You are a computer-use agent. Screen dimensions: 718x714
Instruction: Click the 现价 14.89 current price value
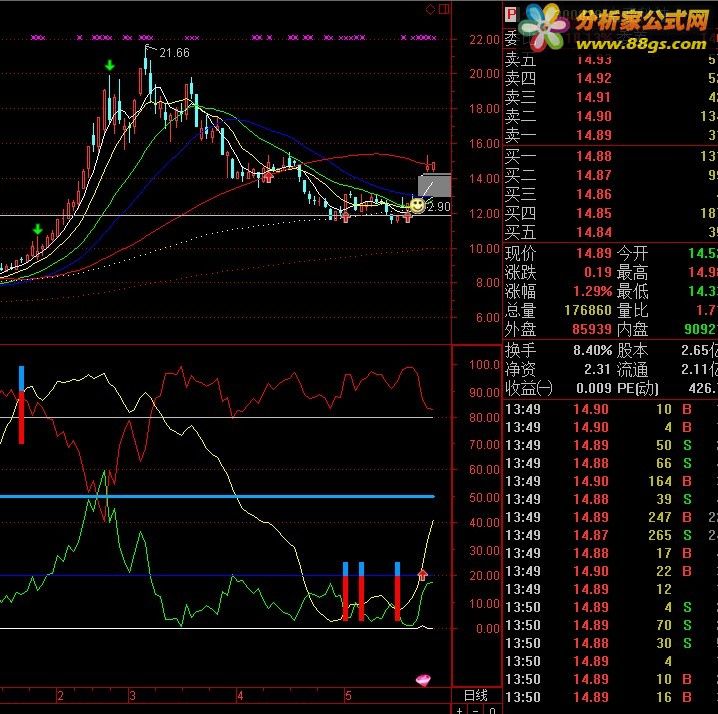pyautogui.click(x=593, y=253)
